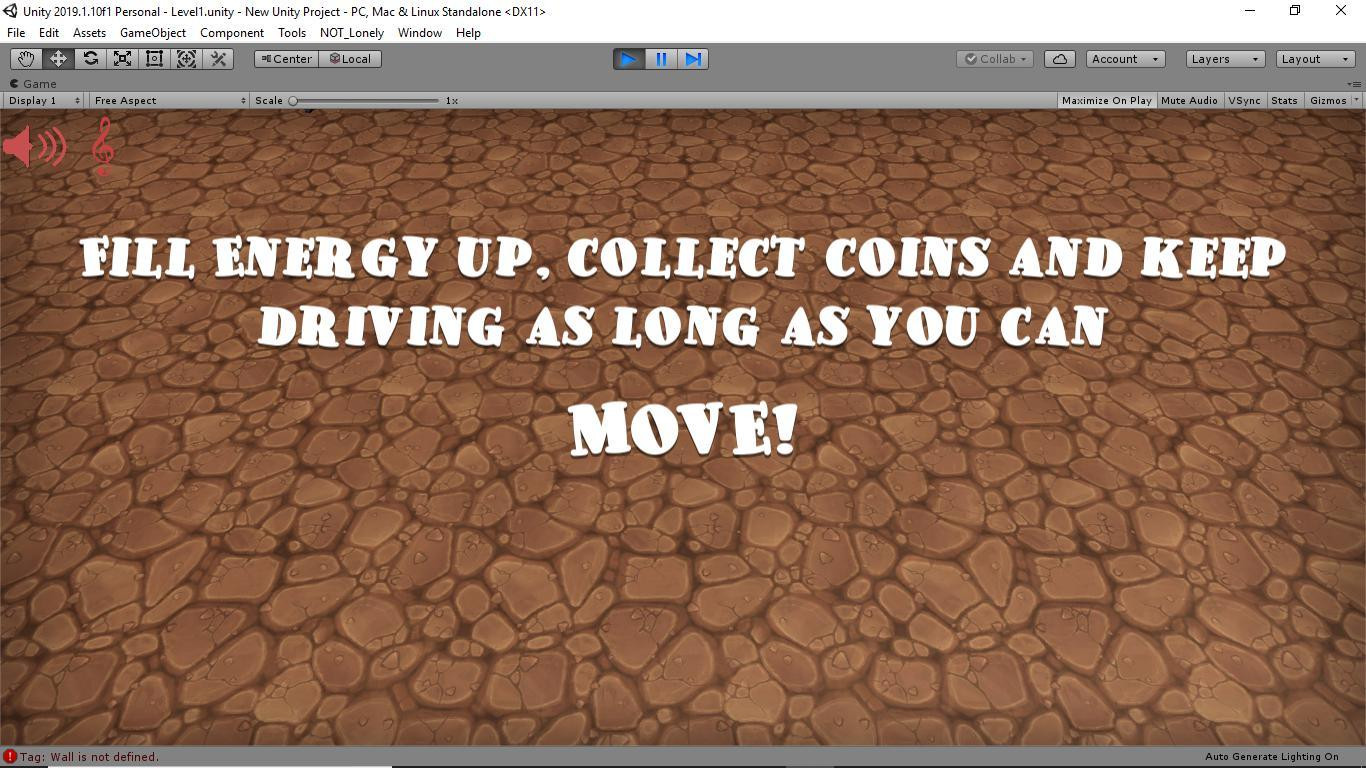Open the GameObject menu
Screen dimensions: 1366x768
pos(152,33)
